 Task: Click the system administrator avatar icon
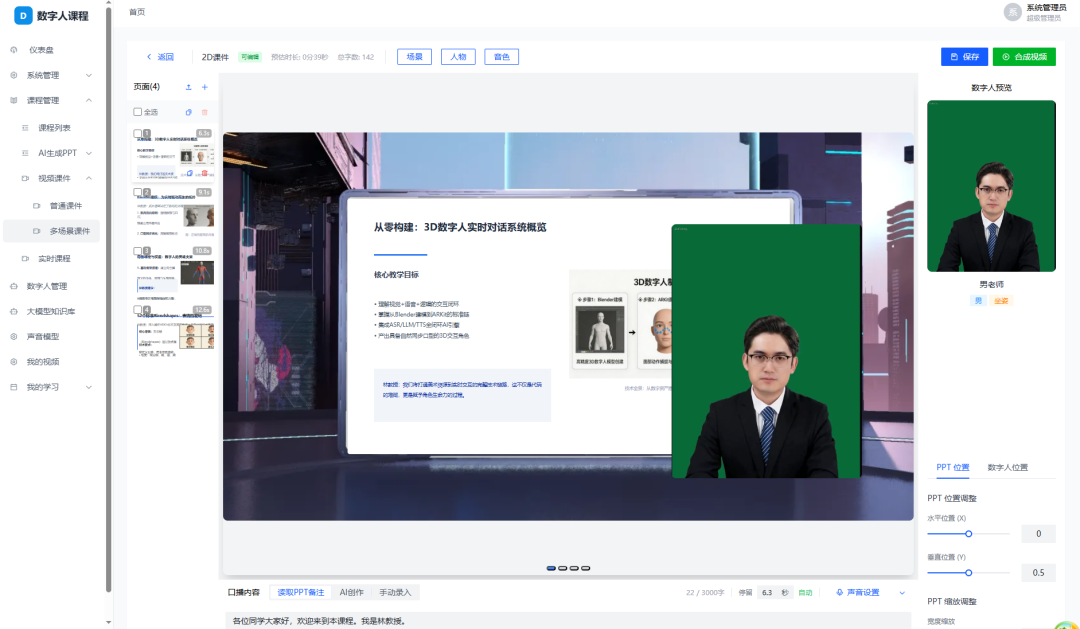[1012, 12]
